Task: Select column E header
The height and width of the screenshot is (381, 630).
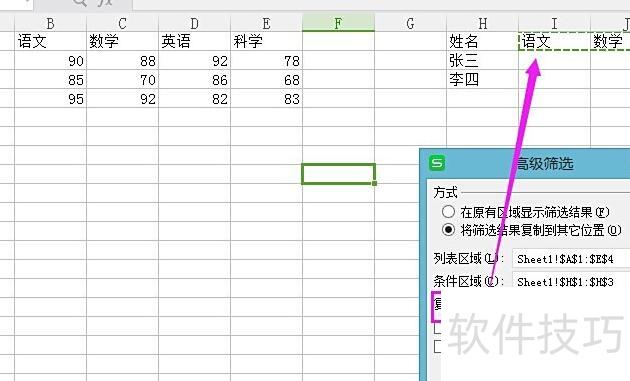Action: point(266,24)
